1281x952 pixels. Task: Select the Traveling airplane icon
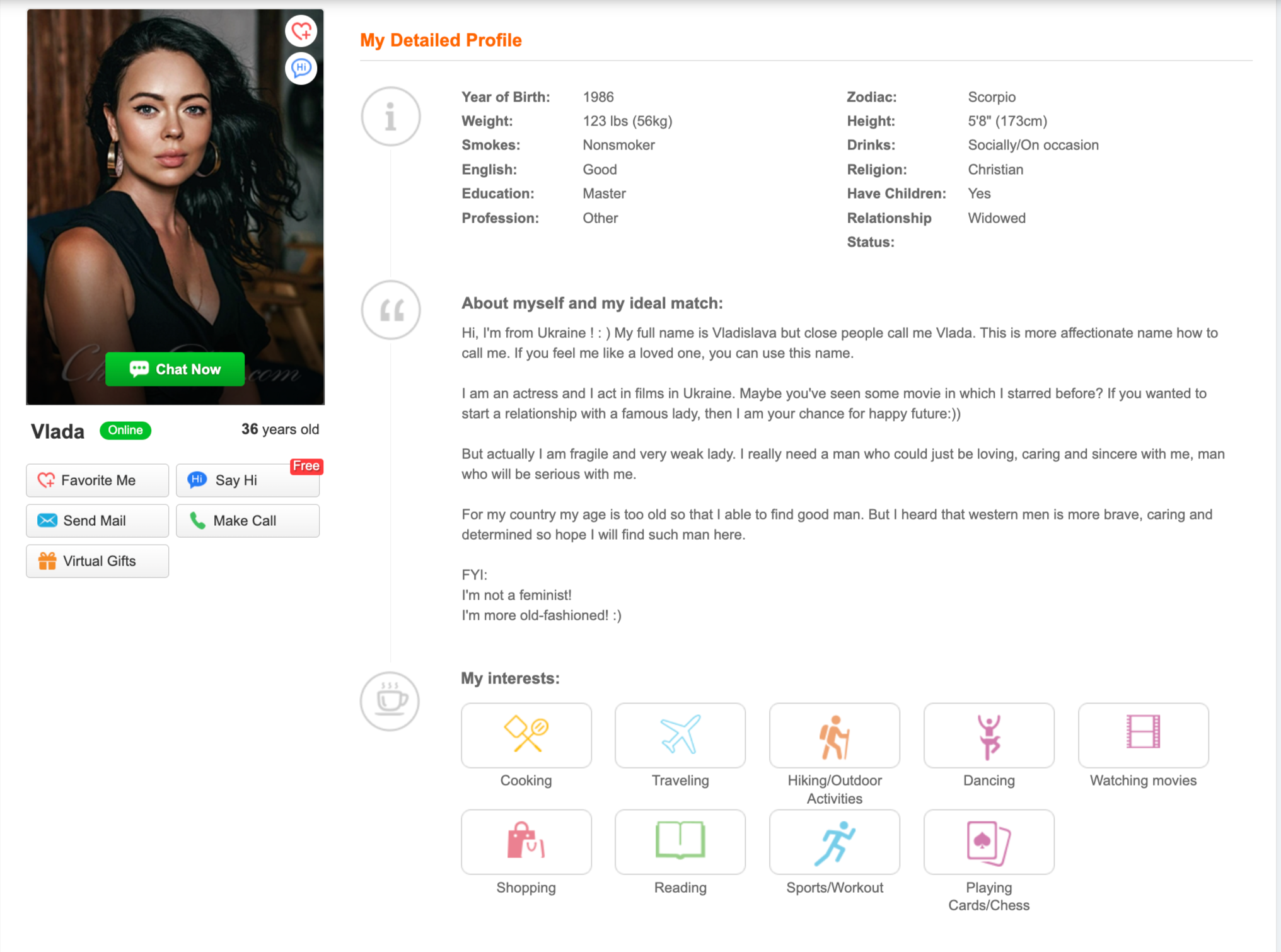point(680,735)
